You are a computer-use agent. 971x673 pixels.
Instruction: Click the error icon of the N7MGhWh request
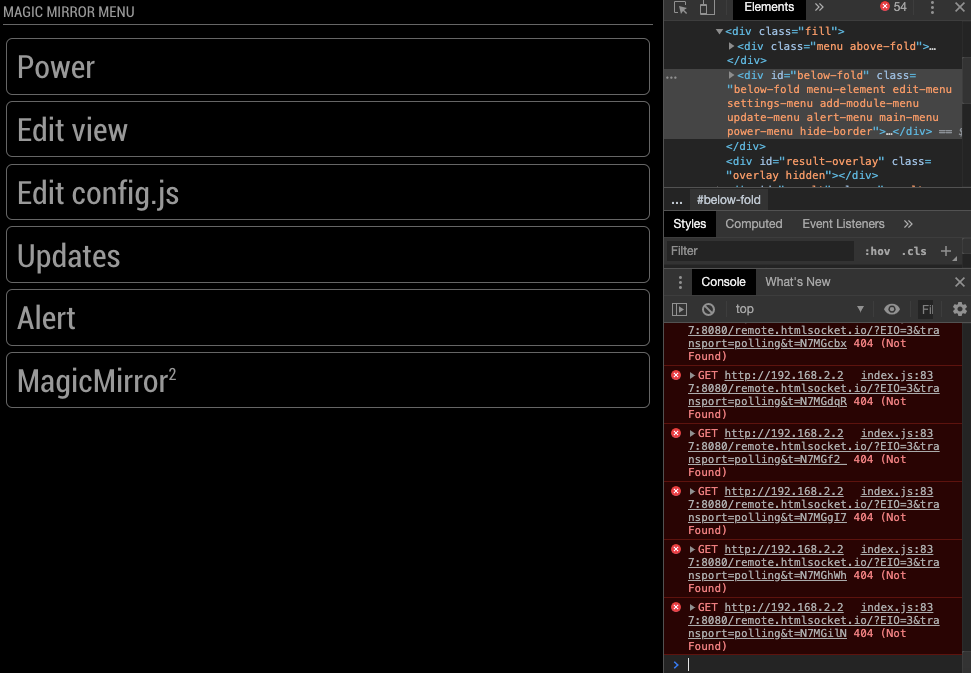point(676,549)
